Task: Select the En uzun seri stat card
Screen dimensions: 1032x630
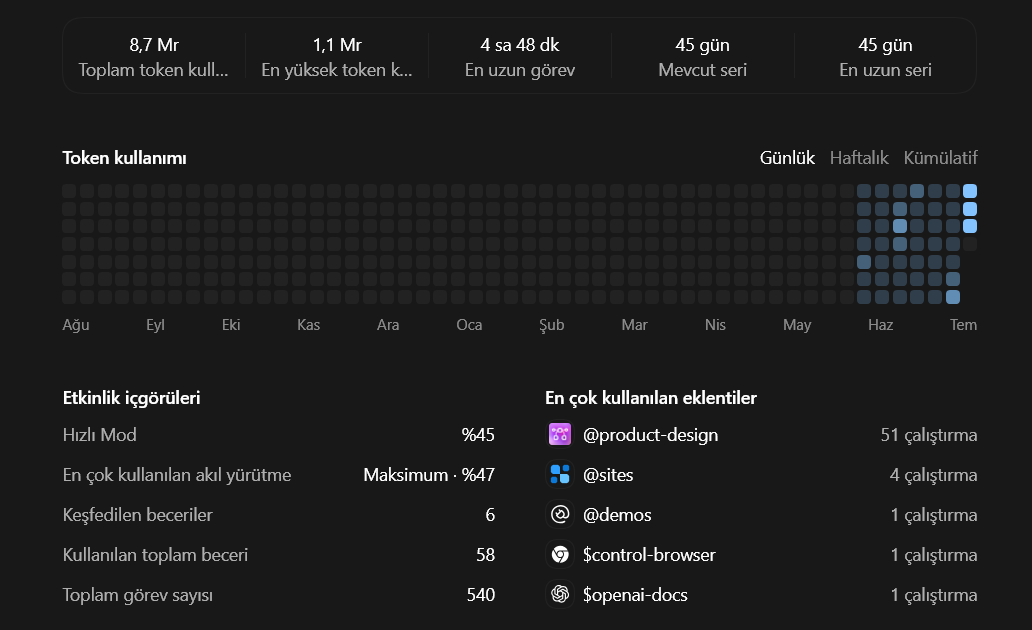Action: (885, 57)
